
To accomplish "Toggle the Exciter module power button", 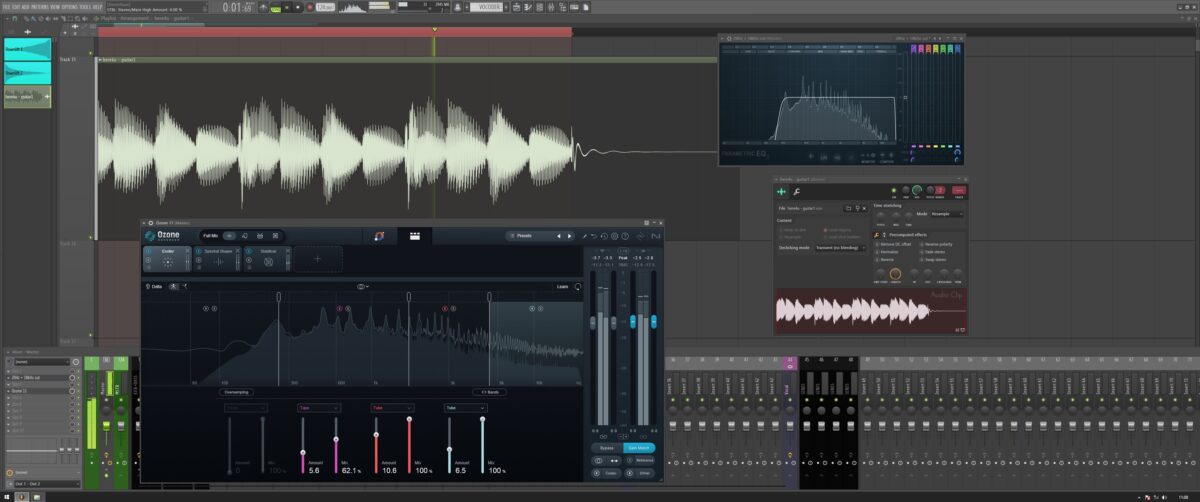I will coord(148,250).
